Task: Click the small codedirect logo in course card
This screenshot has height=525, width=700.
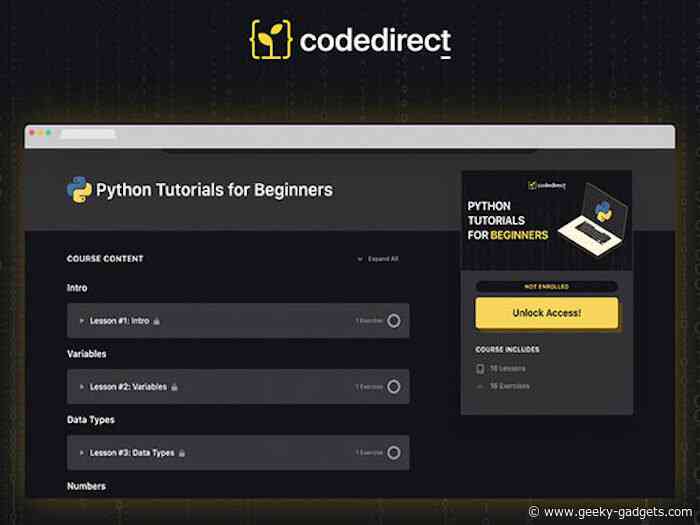Action: point(547,185)
